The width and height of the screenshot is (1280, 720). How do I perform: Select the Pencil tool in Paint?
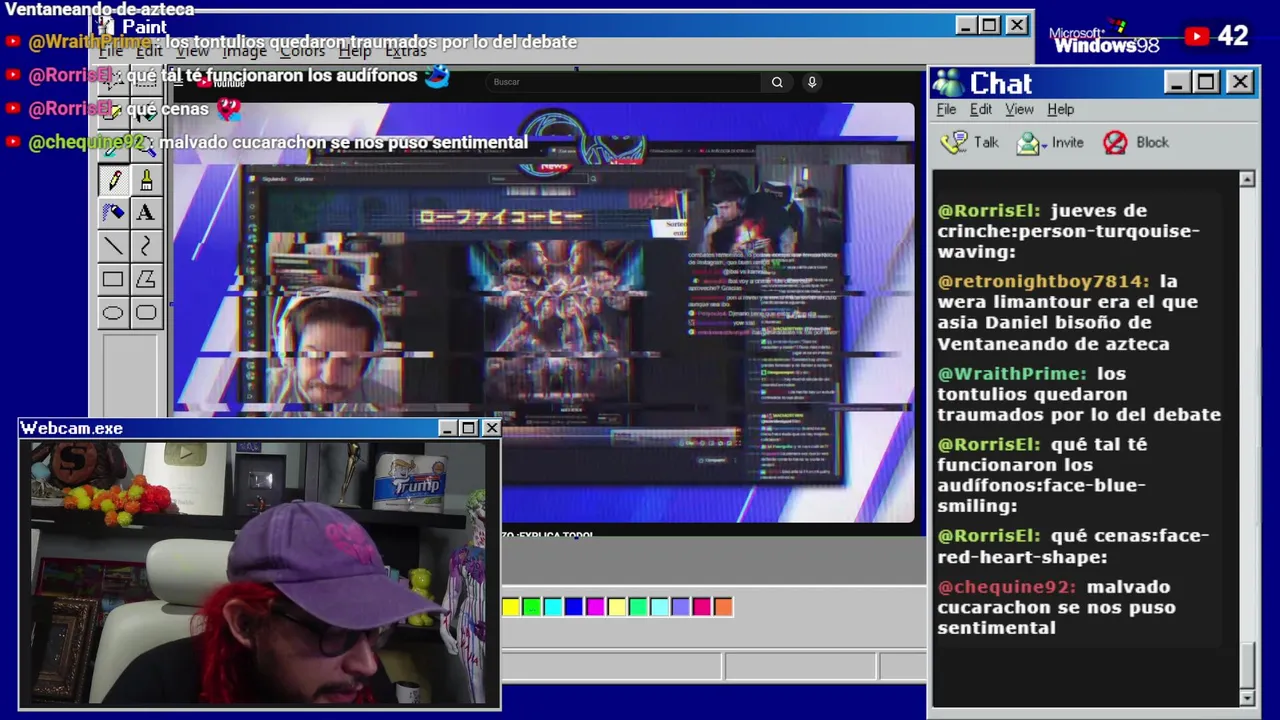pos(113,180)
